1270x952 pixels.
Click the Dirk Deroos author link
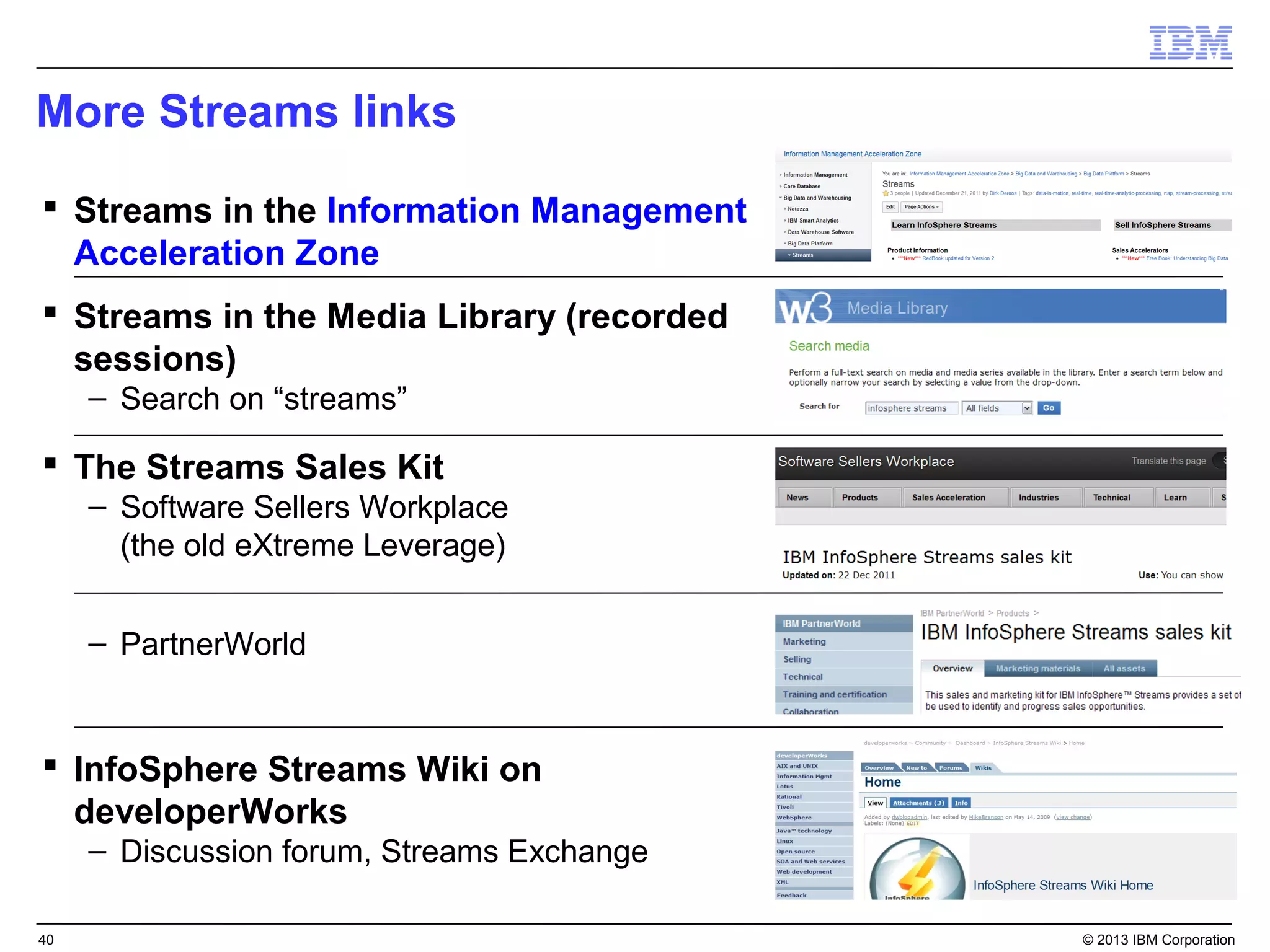1003,193
